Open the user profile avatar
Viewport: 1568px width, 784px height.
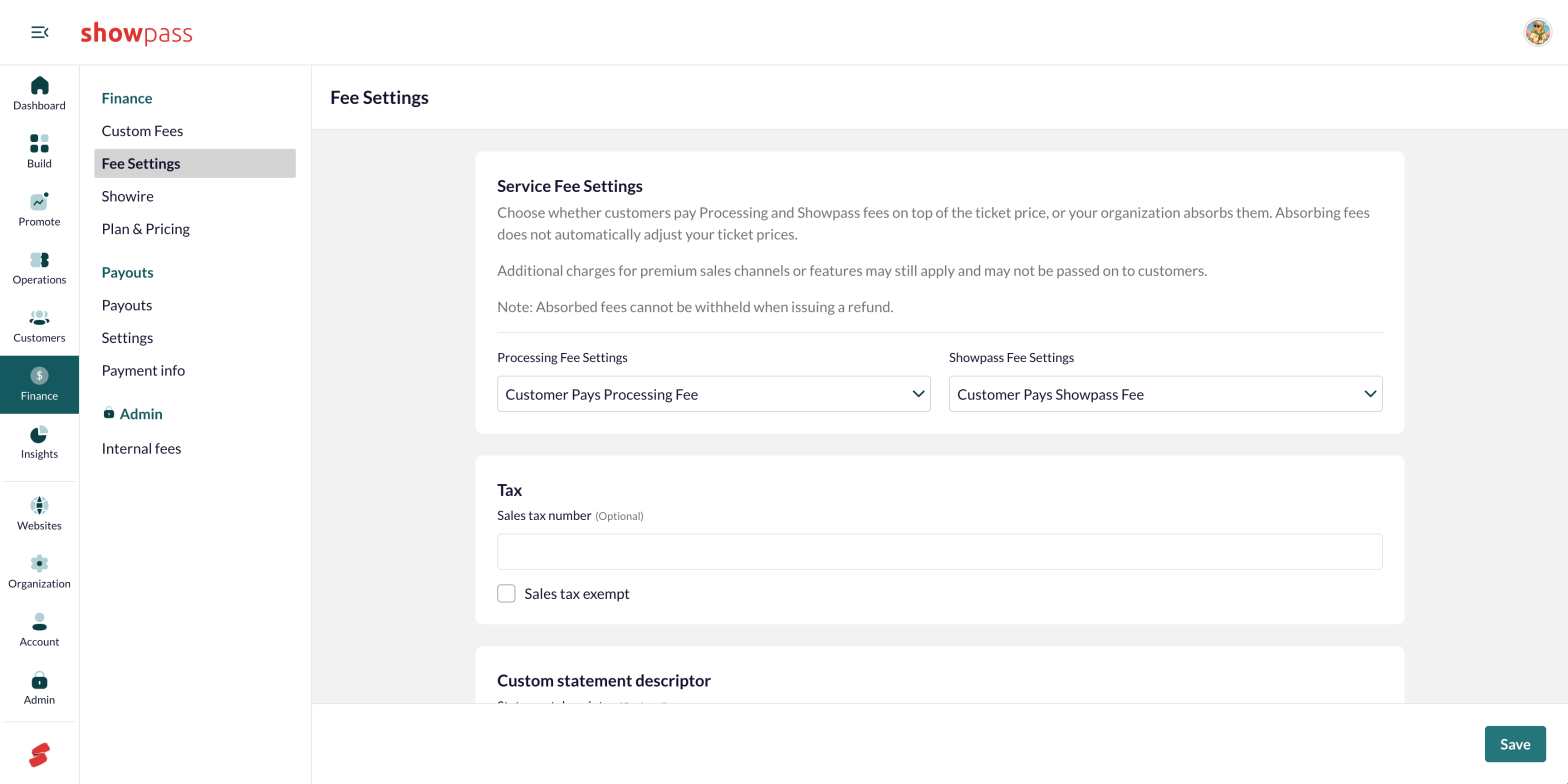coord(1537,32)
